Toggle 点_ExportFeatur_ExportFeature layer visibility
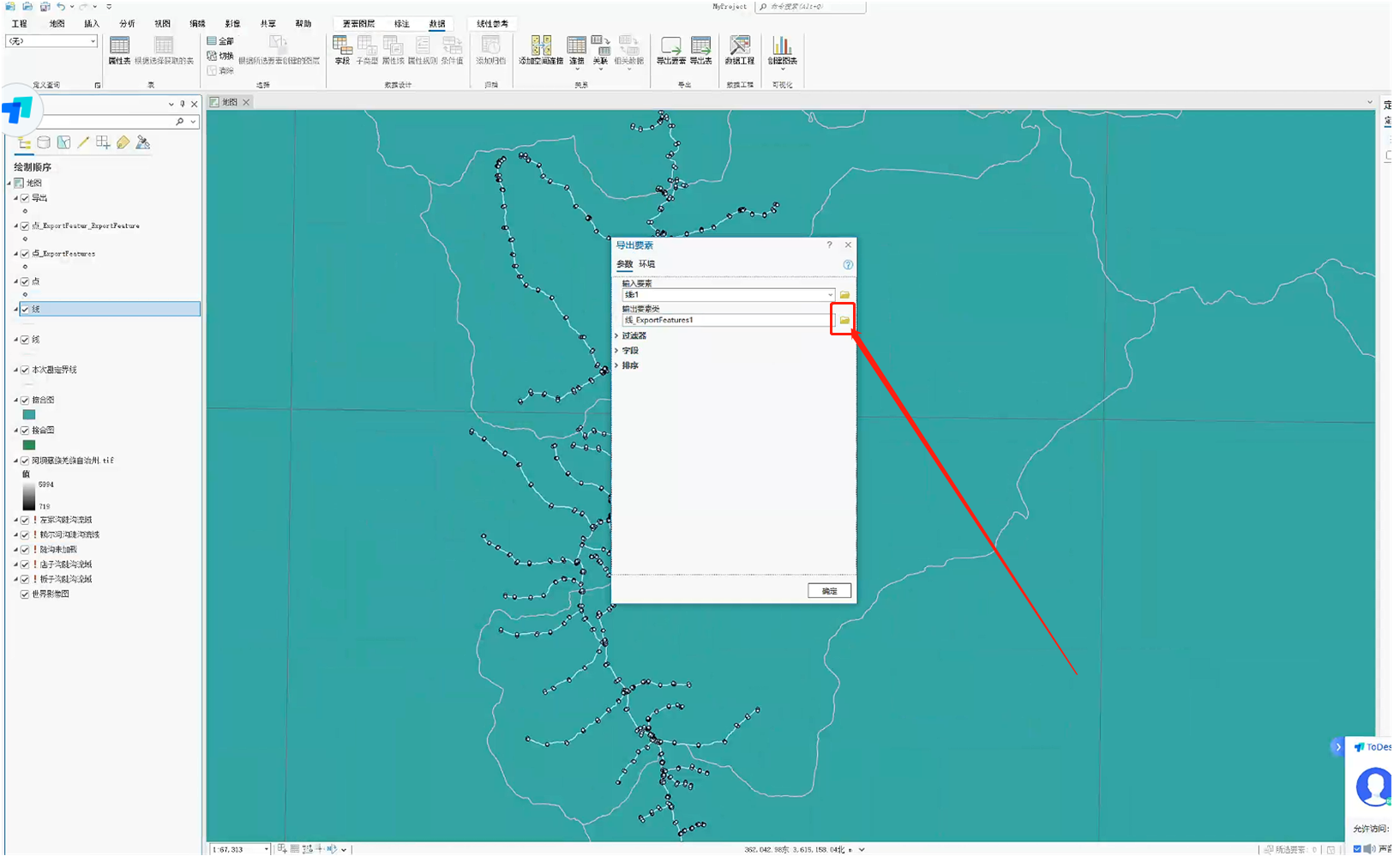 [x=25, y=226]
